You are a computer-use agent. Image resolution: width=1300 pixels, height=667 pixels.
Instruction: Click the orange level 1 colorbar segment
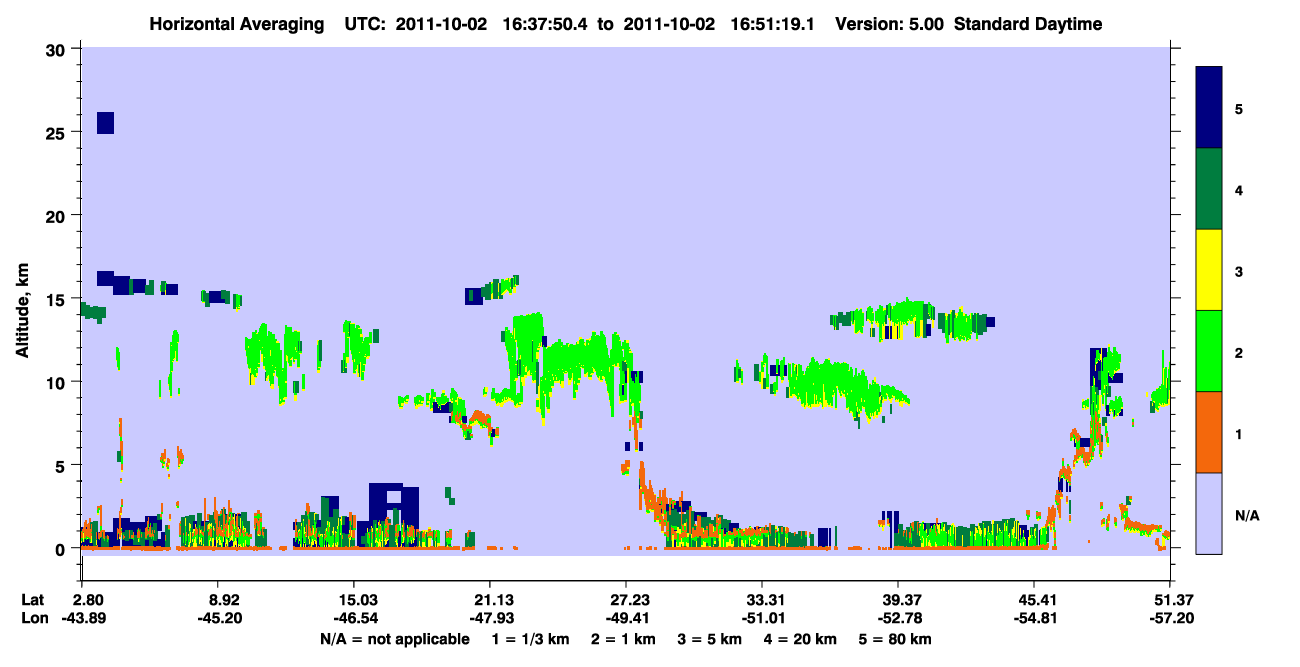(1209, 431)
